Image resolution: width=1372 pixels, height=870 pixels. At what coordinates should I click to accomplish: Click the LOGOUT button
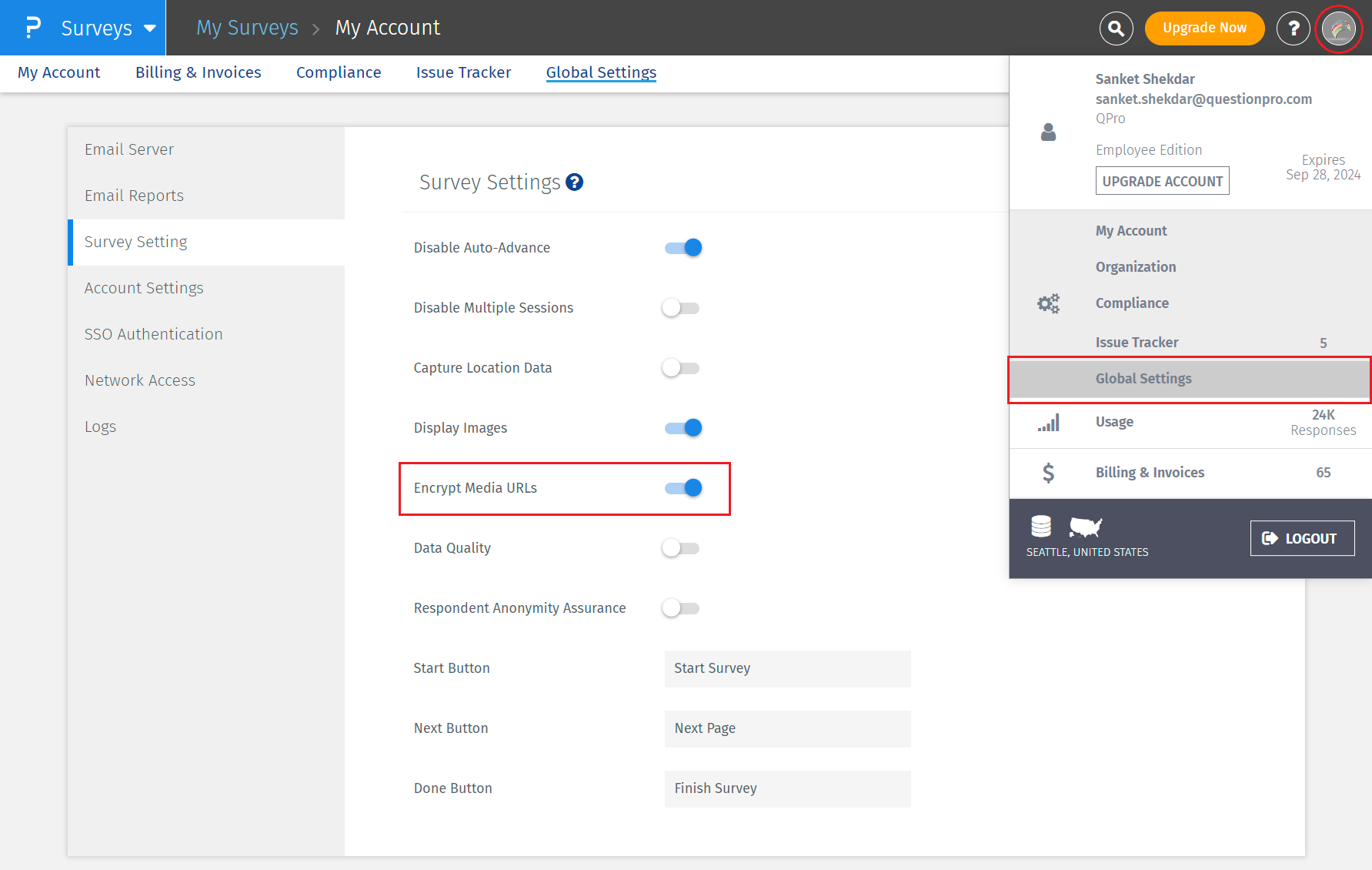tap(1302, 538)
